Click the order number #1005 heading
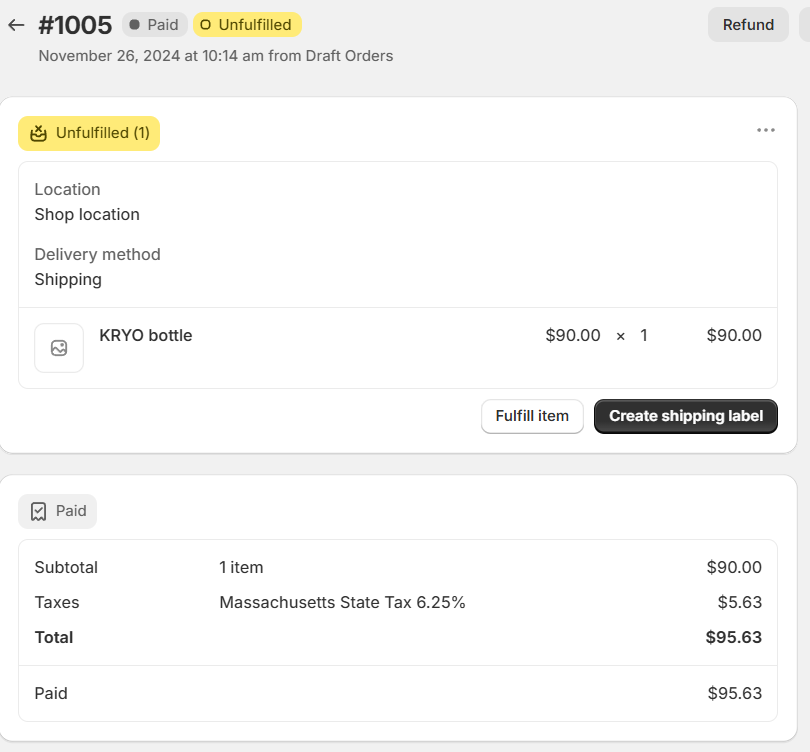 [x=75, y=25]
